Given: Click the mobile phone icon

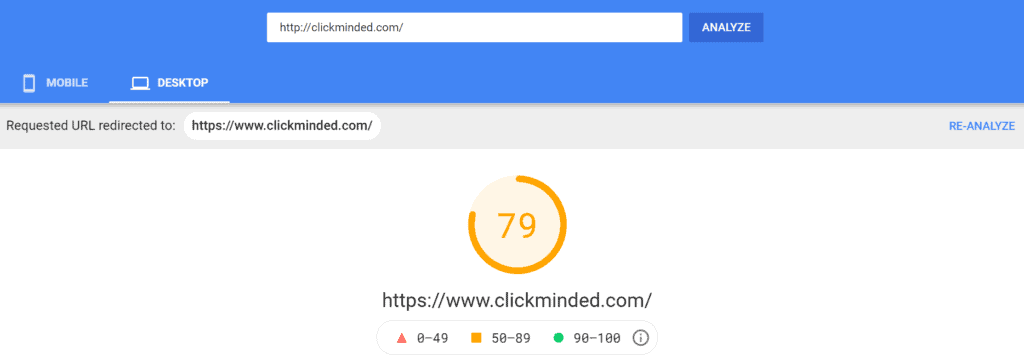Looking at the screenshot, I should (x=29, y=83).
